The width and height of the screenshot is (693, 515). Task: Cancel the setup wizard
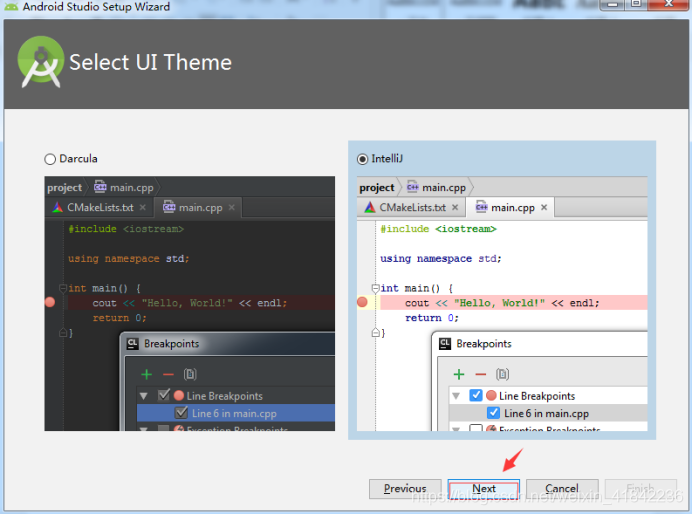click(562, 489)
